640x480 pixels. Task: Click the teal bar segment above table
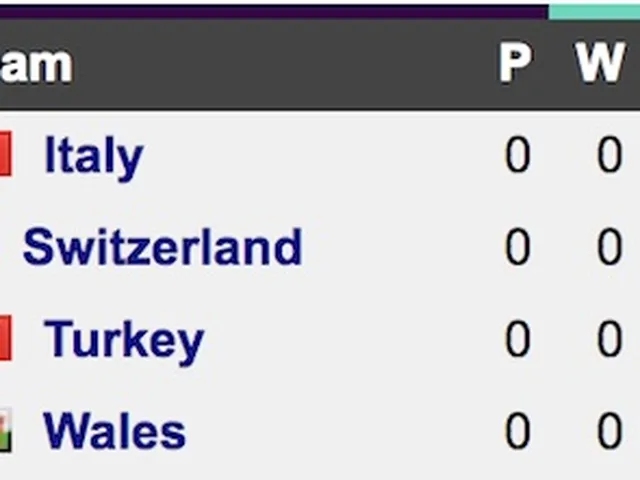594,10
